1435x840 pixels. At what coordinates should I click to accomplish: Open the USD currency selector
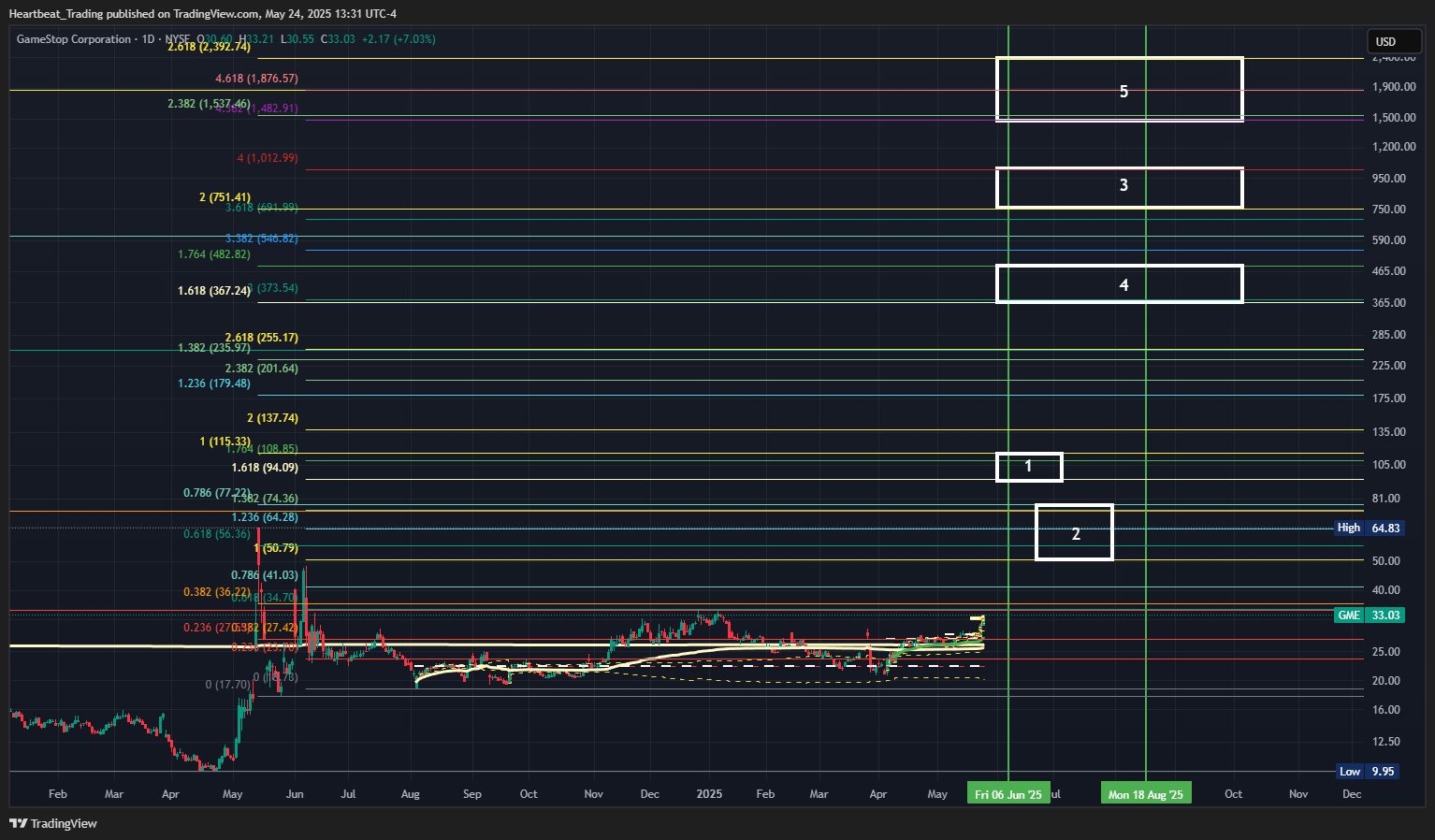(x=1395, y=41)
